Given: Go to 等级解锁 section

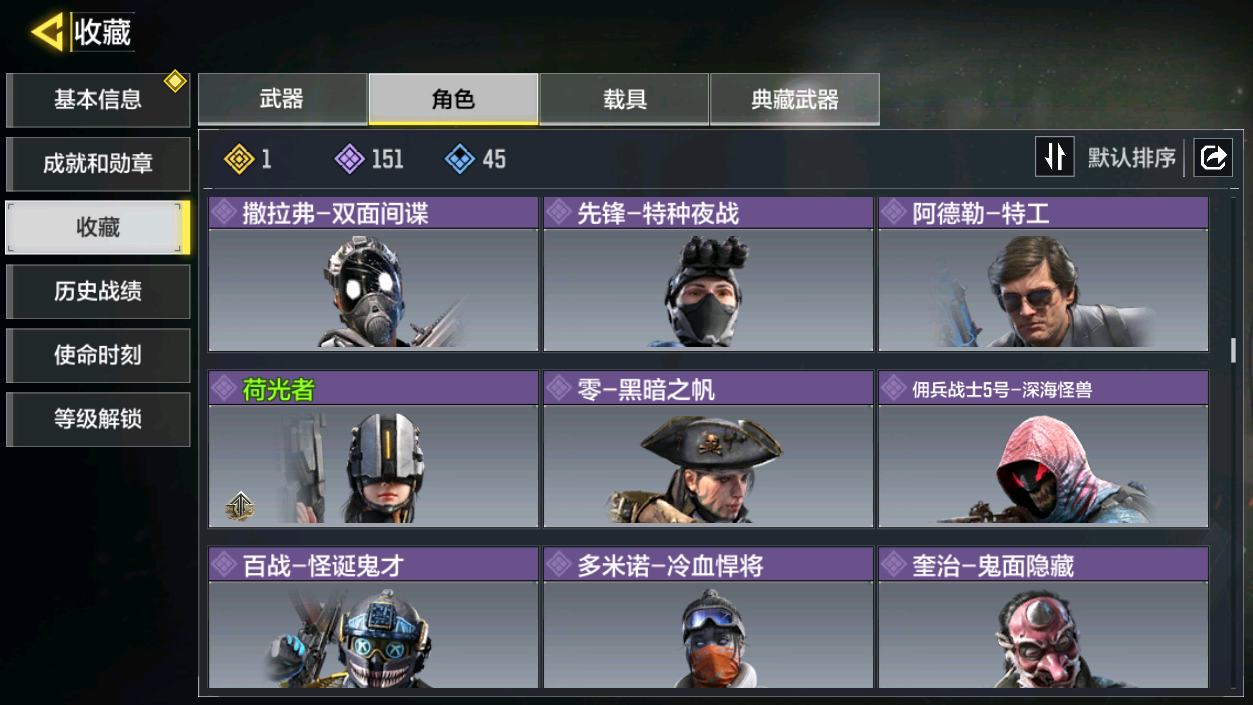Looking at the screenshot, I should (x=98, y=419).
